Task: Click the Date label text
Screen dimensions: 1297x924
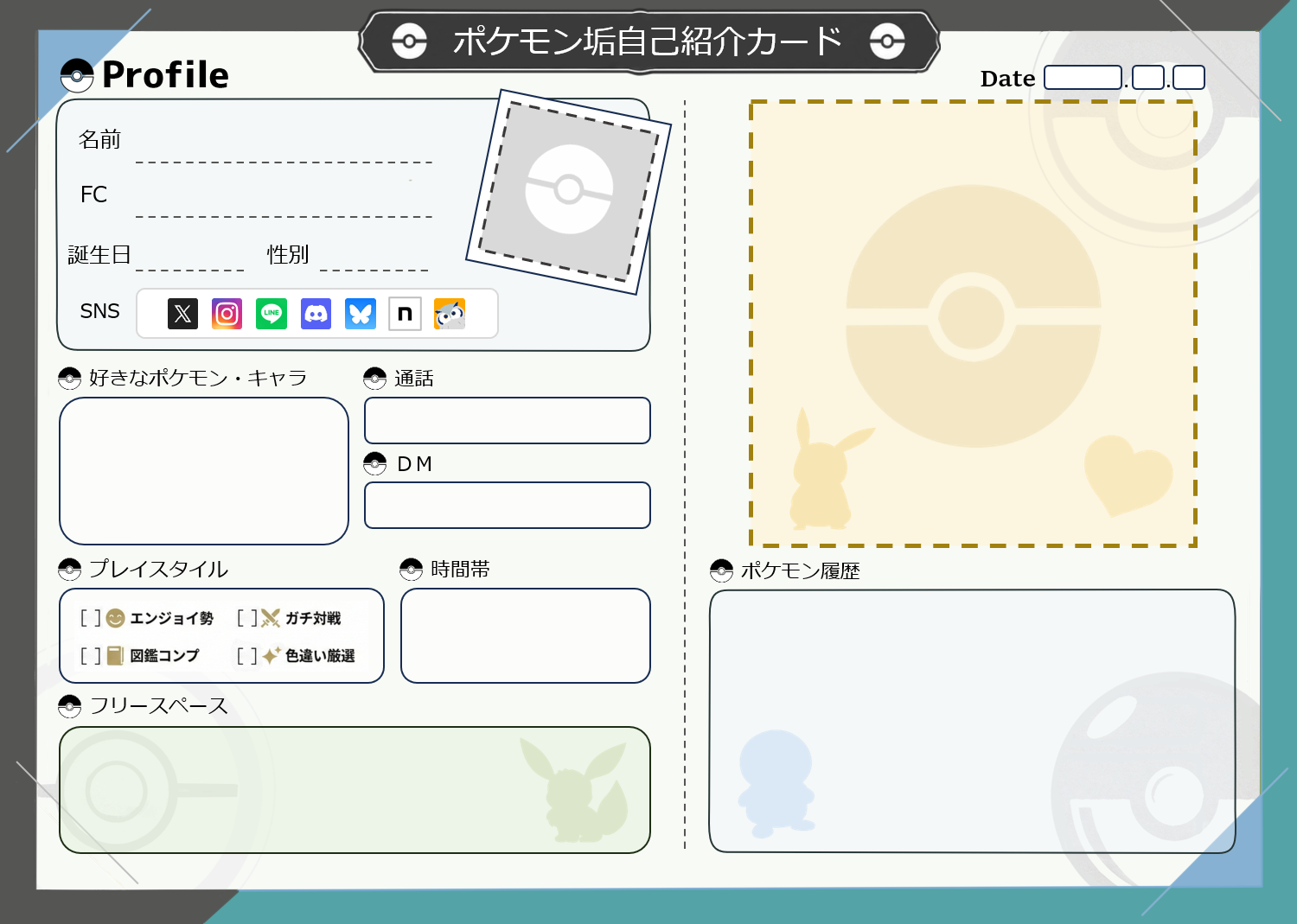Action: [1007, 79]
